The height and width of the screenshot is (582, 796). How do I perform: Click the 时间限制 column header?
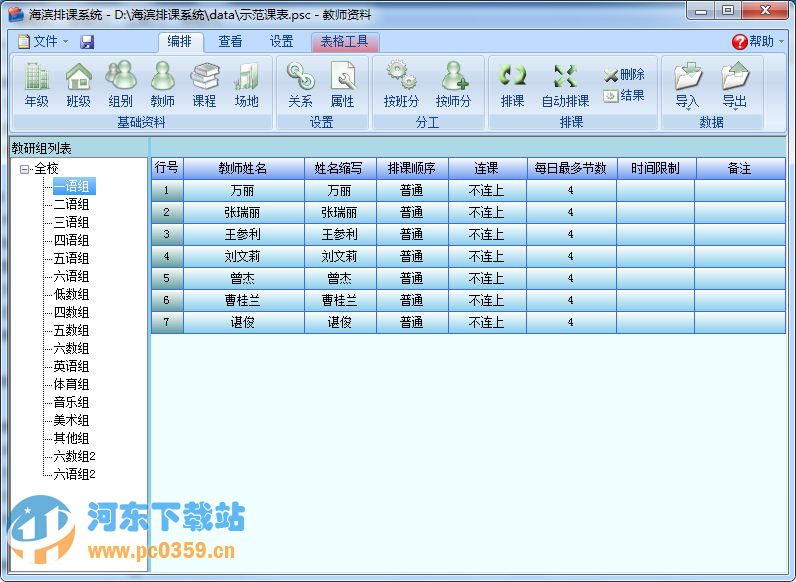(656, 169)
